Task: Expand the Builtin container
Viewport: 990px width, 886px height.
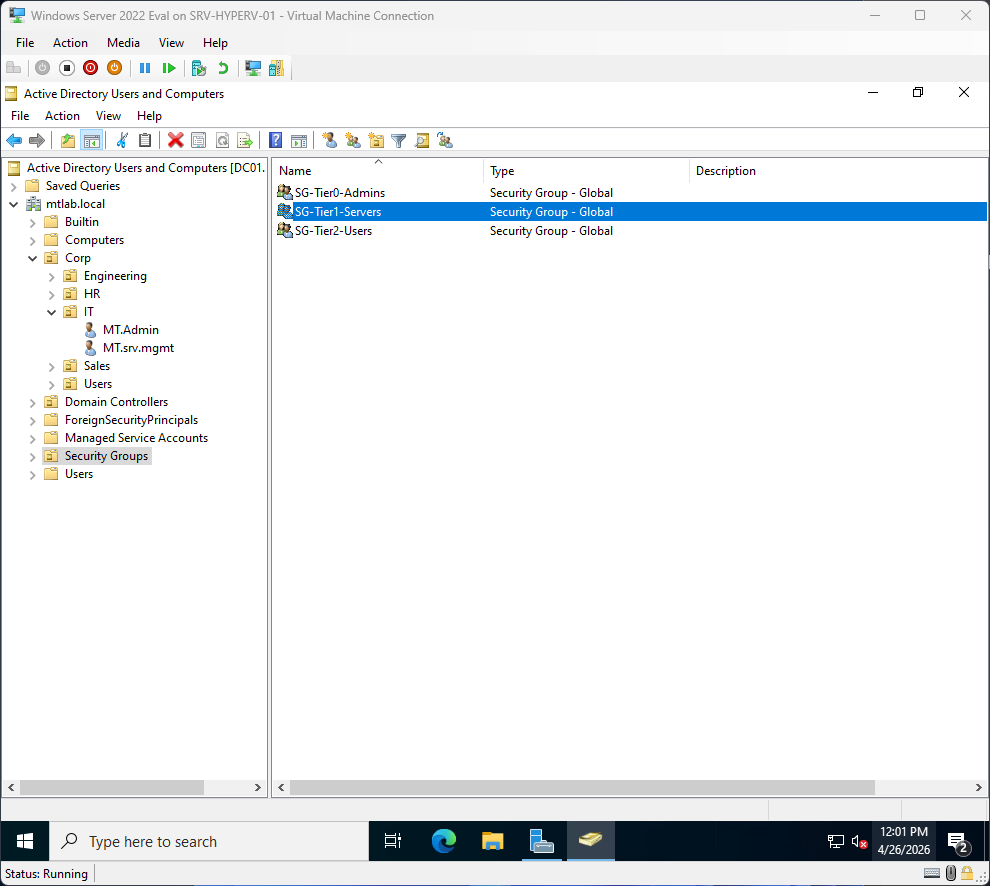Action: pyautogui.click(x=32, y=222)
